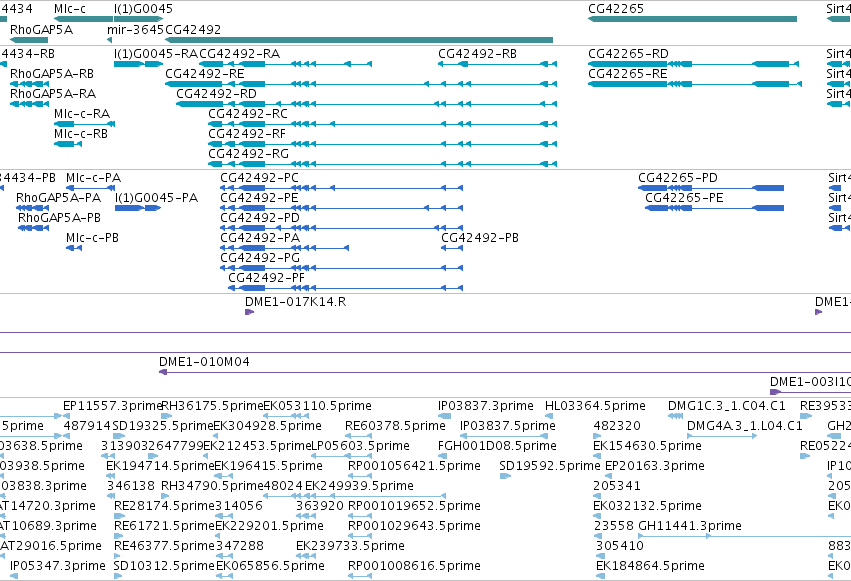
Task: Click CG42492-PA protein label
Action: click(x=260, y=238)
